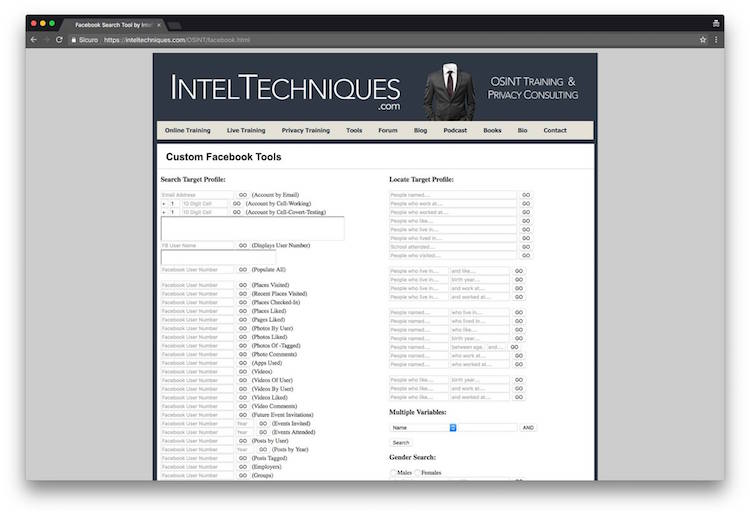Click GO for Account by Email
The width and height of the screenshot is (750, 517).
click(x=243, y=195)
